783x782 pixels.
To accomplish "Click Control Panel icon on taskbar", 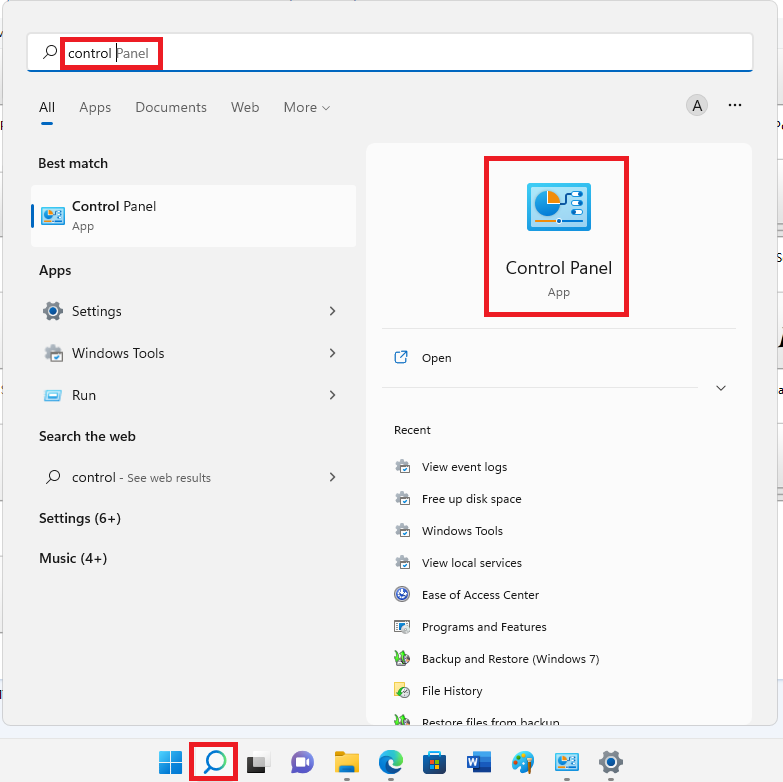I will 567,762.
